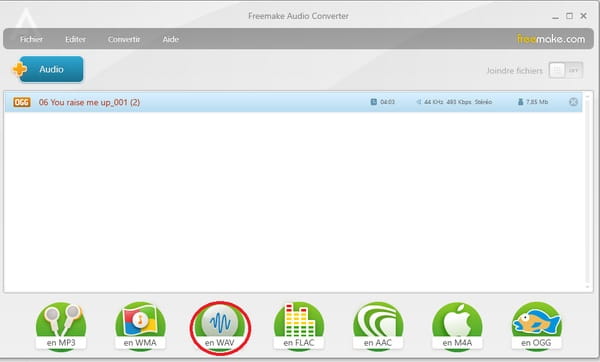The image size is (600, 362).
Task: Click the Joindre fichiers label
Action: [514, 71]
